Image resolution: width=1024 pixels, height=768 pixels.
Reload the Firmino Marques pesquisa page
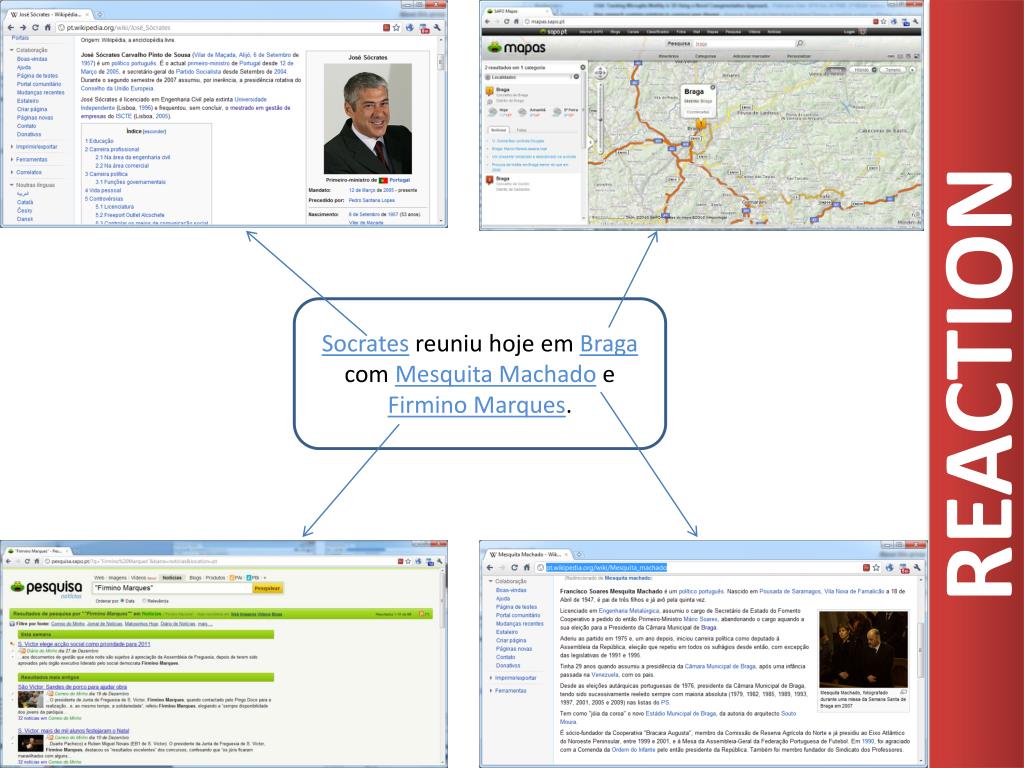click(x=27, y=561)
